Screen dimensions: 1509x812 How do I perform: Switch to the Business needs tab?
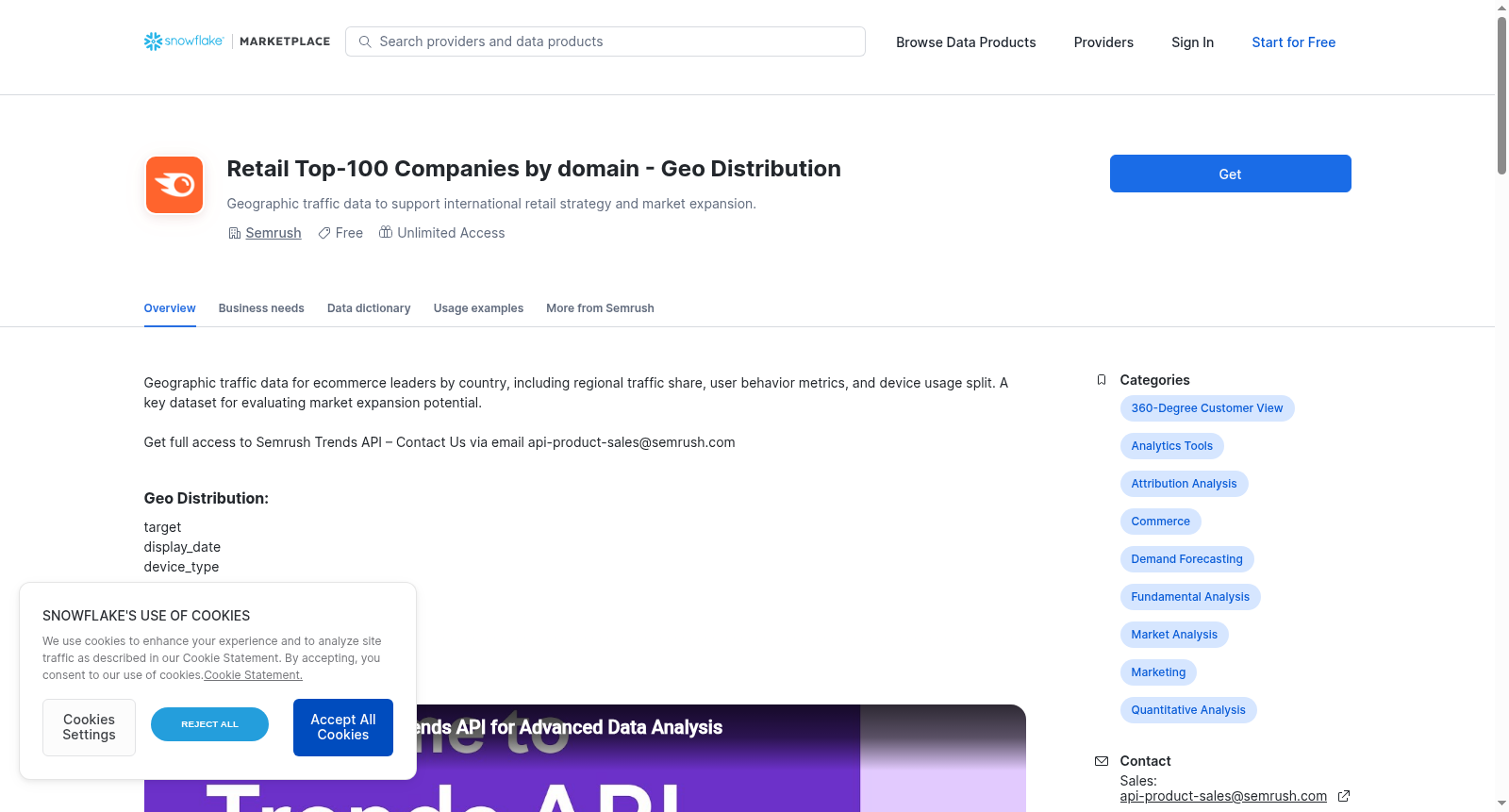click(x=261, y=308)
